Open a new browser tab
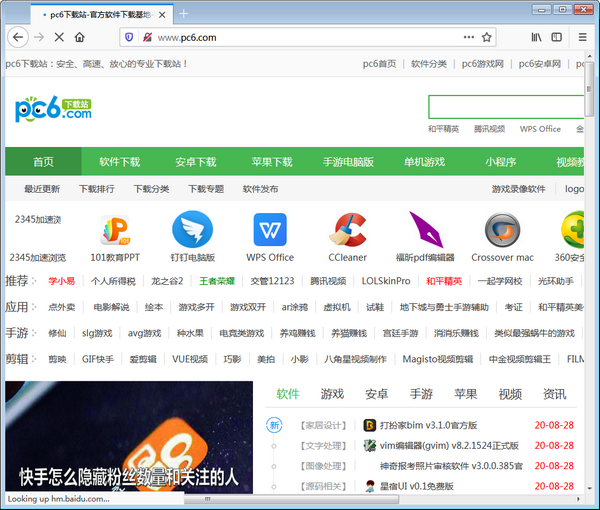The width and height of the screenshot is (600, 510). pos(184,13)
